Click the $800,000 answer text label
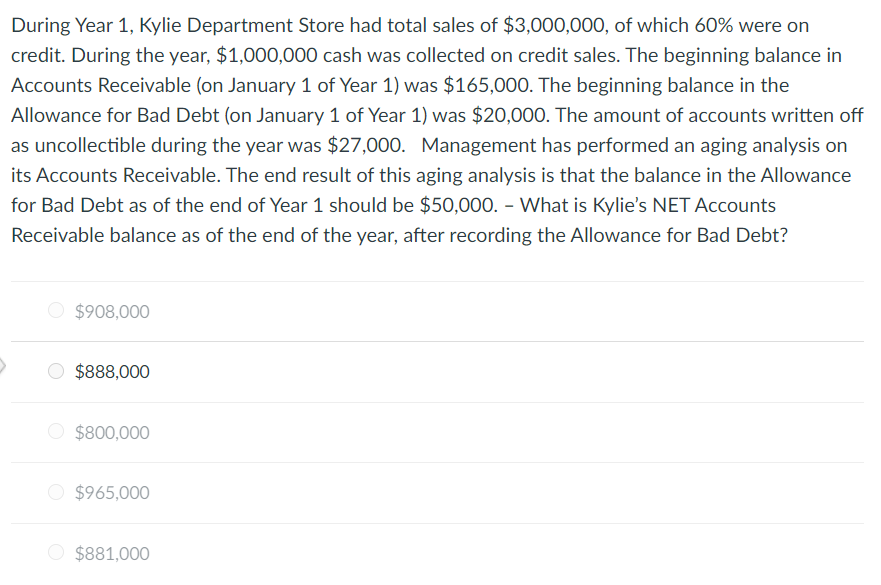 click(x=111, y=432)
